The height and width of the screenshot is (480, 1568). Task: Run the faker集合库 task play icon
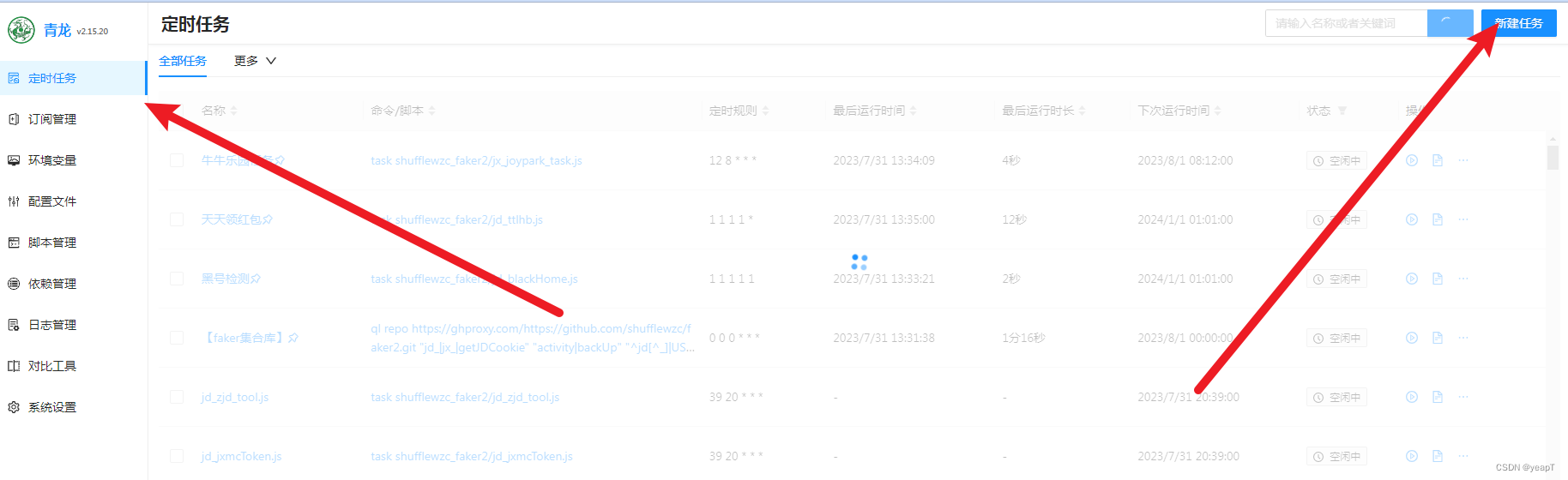1412,338
